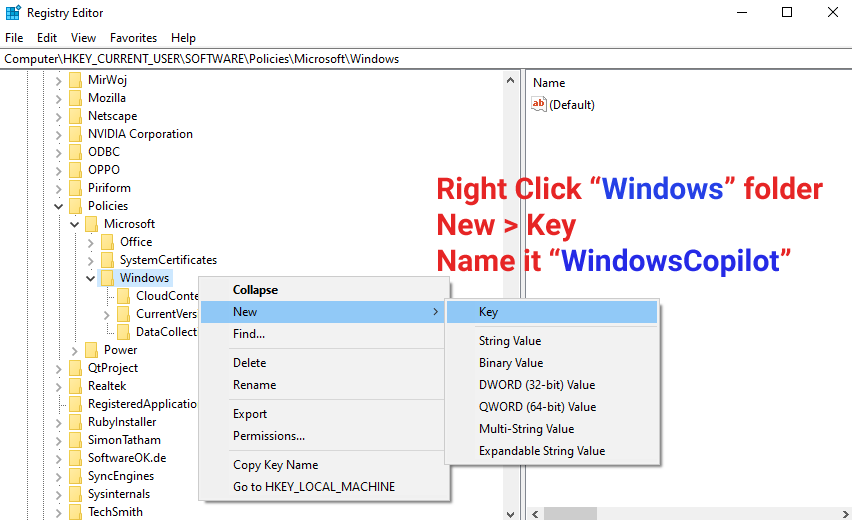Click the SyncEngines folder icon
The height and width of the screenshot is (520, 852).
tap(76, 475)
